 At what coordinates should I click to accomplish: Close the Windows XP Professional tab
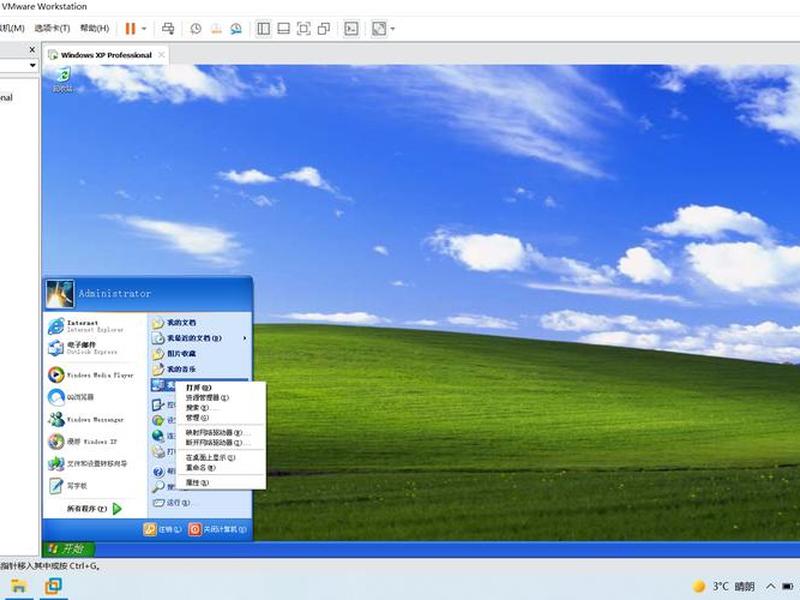[161, 55]
